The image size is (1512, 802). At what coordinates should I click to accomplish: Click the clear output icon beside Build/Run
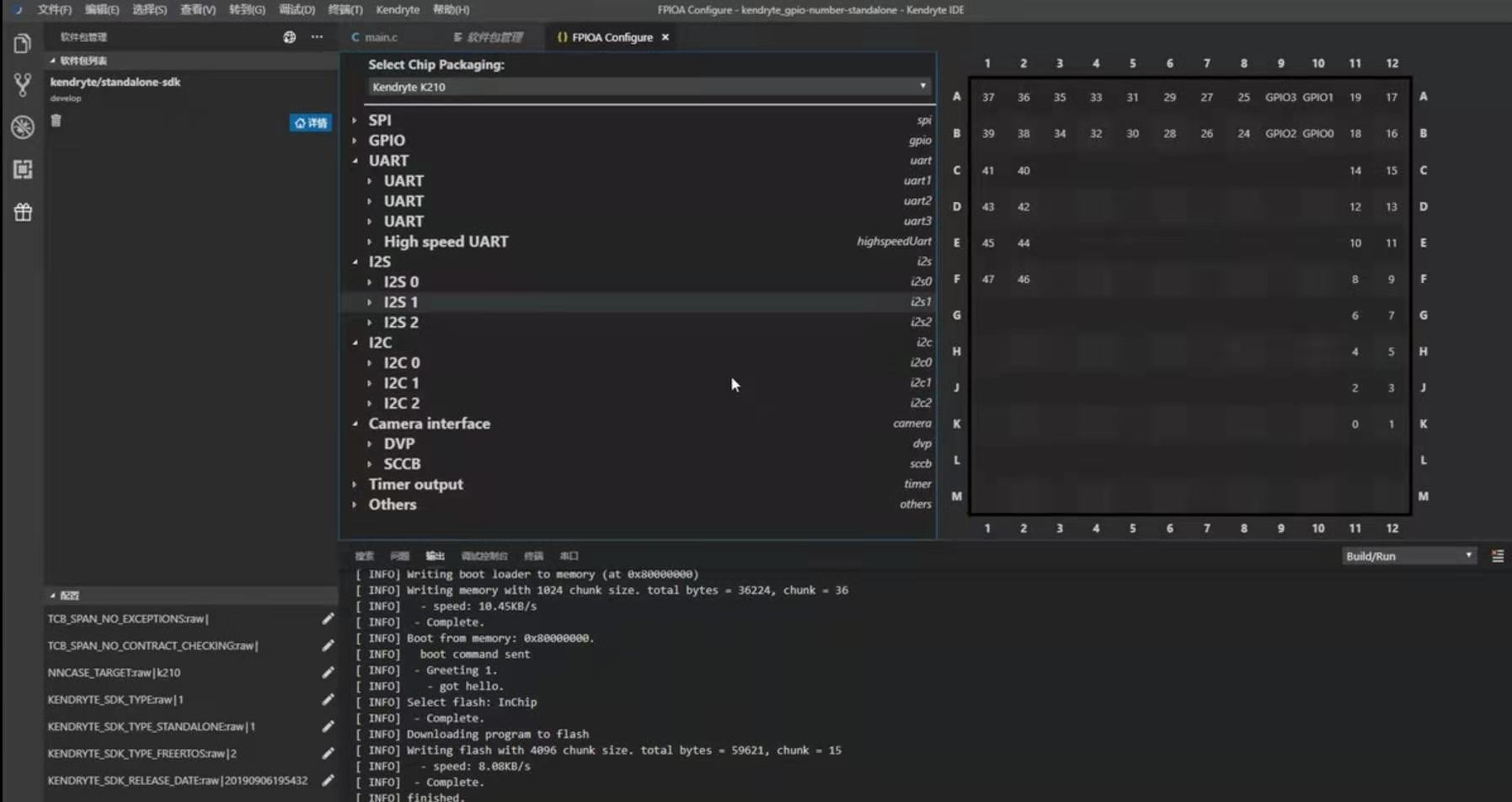[1498, 556]
